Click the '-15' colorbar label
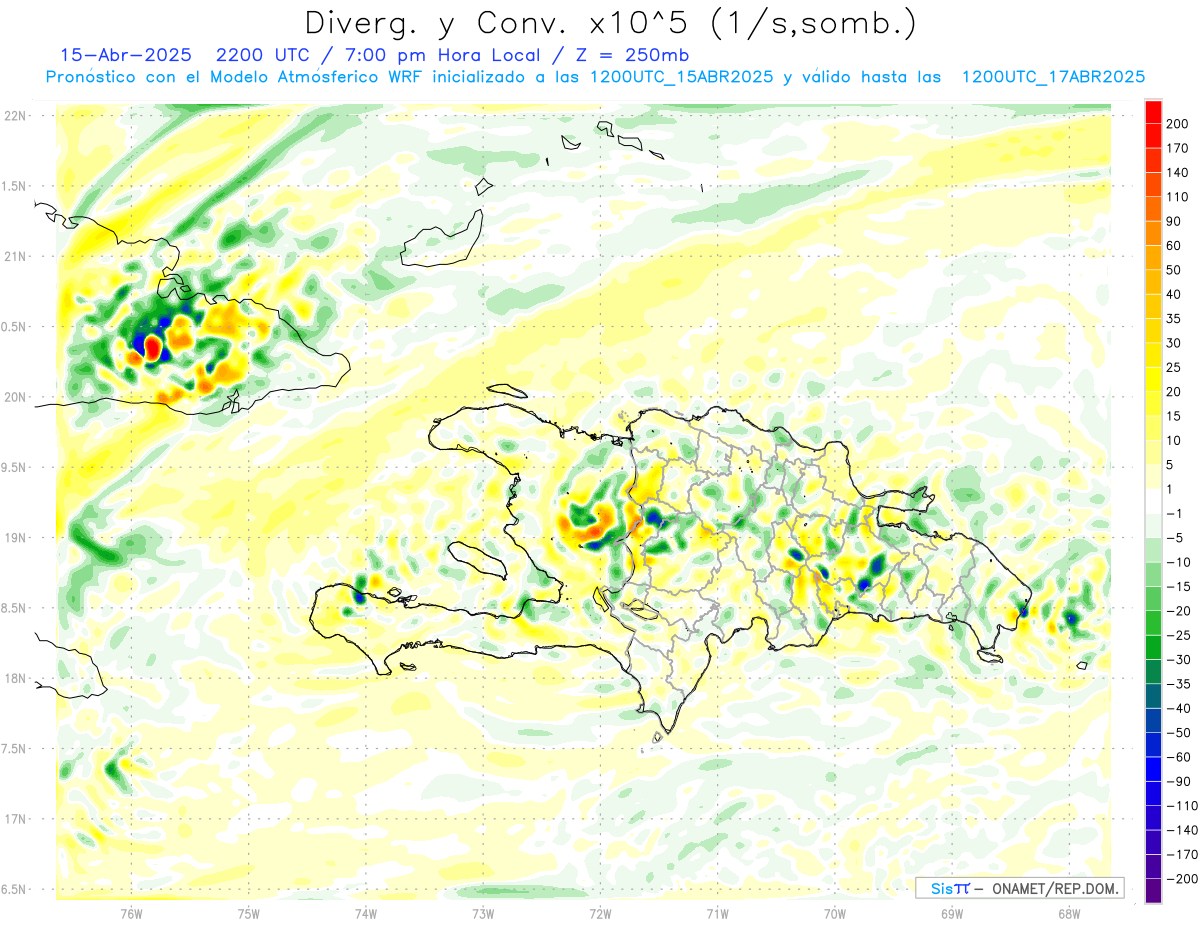1200x927 pixels. pos(1180,586)
